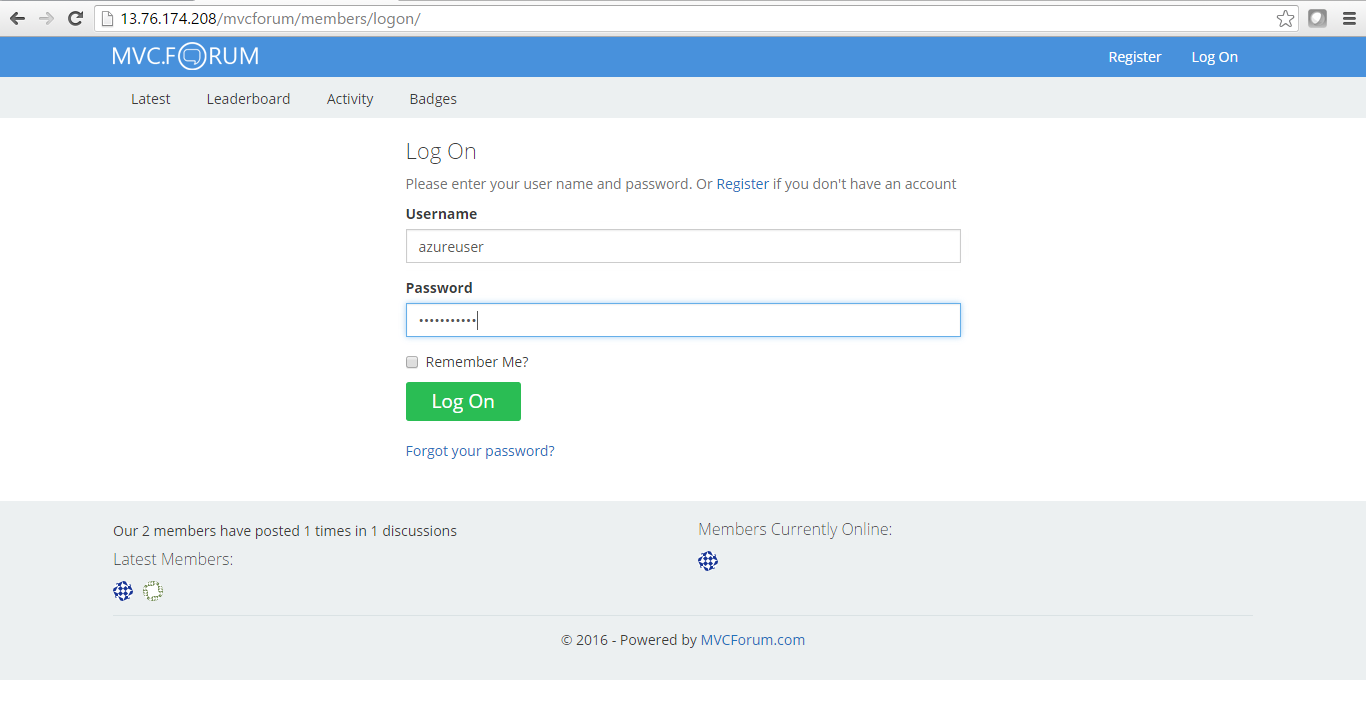Click the browser extension icon beside the star
This screenshot has height=701, width=1366.
1317,17
